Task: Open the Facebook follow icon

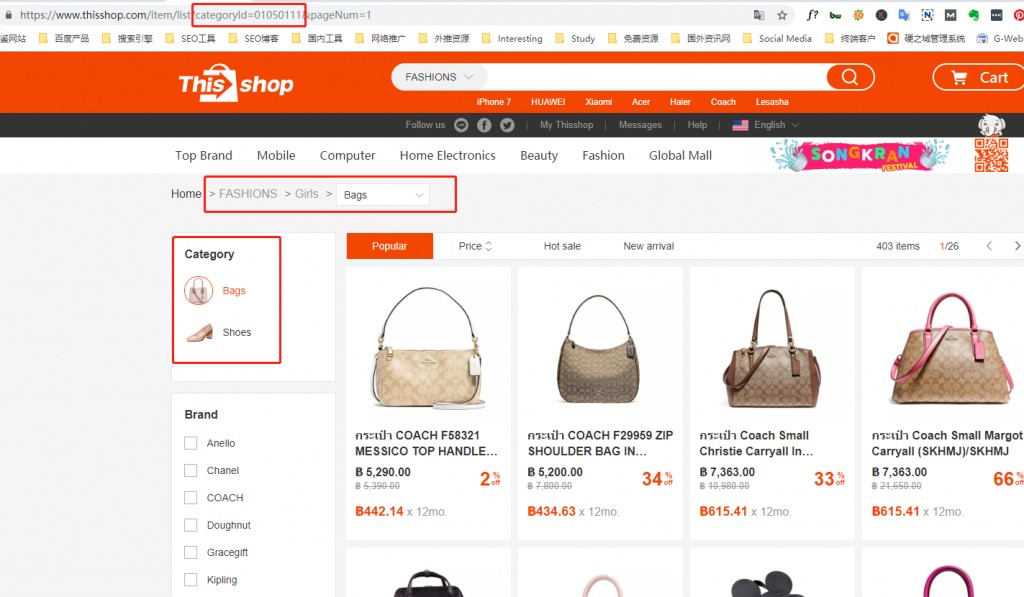Action: (484, 125)
